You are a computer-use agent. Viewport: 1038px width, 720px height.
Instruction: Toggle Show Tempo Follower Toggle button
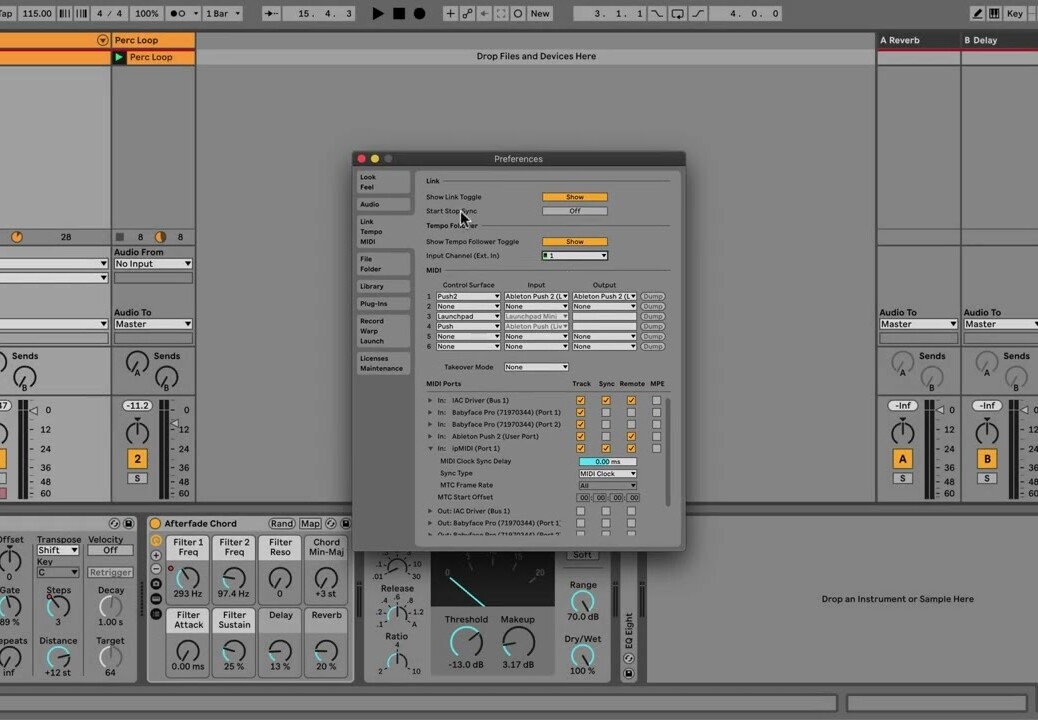pos(575,242)
